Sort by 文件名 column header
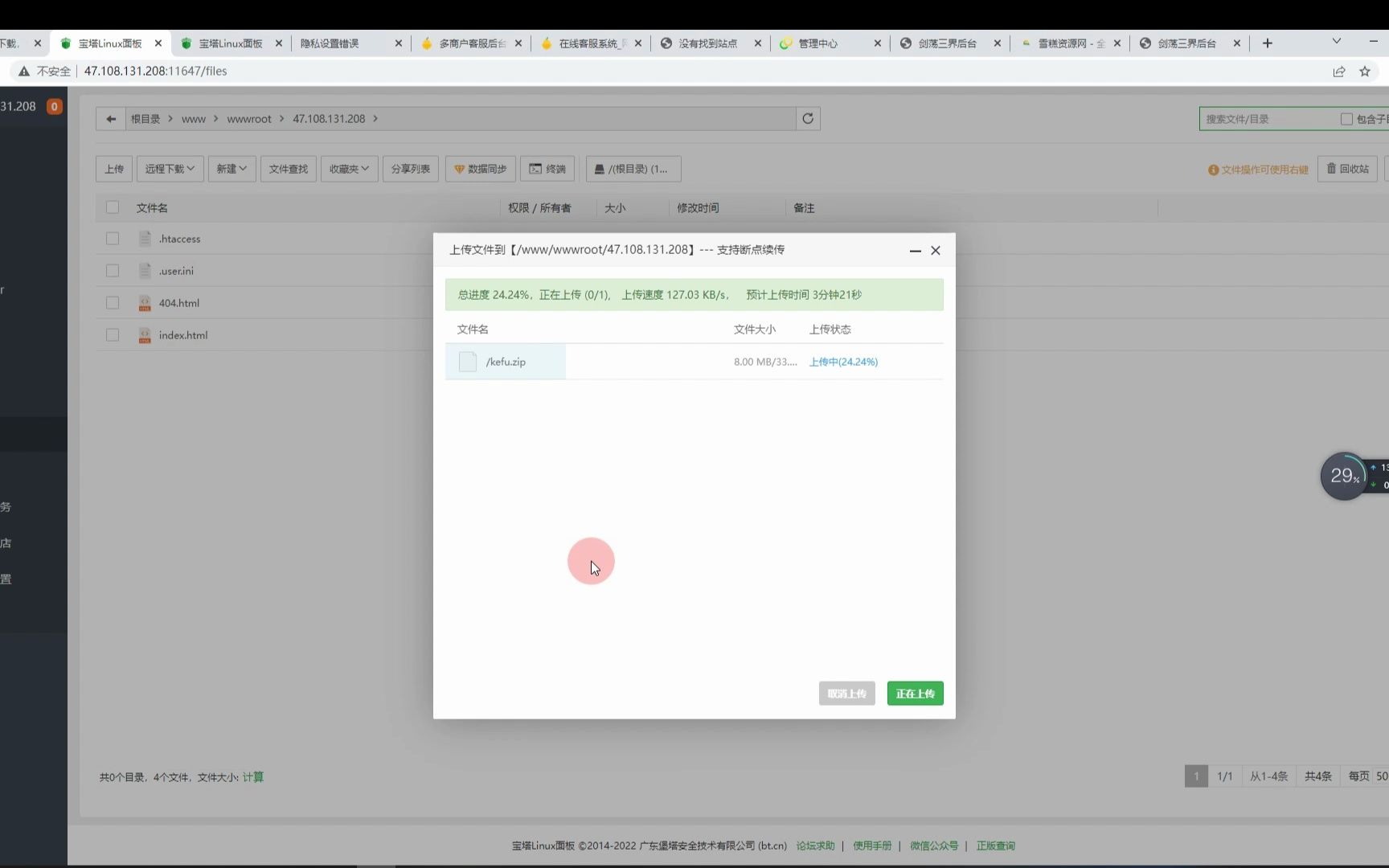The height and width of the screenshot is (868, 1389). (x=152, y=208)
